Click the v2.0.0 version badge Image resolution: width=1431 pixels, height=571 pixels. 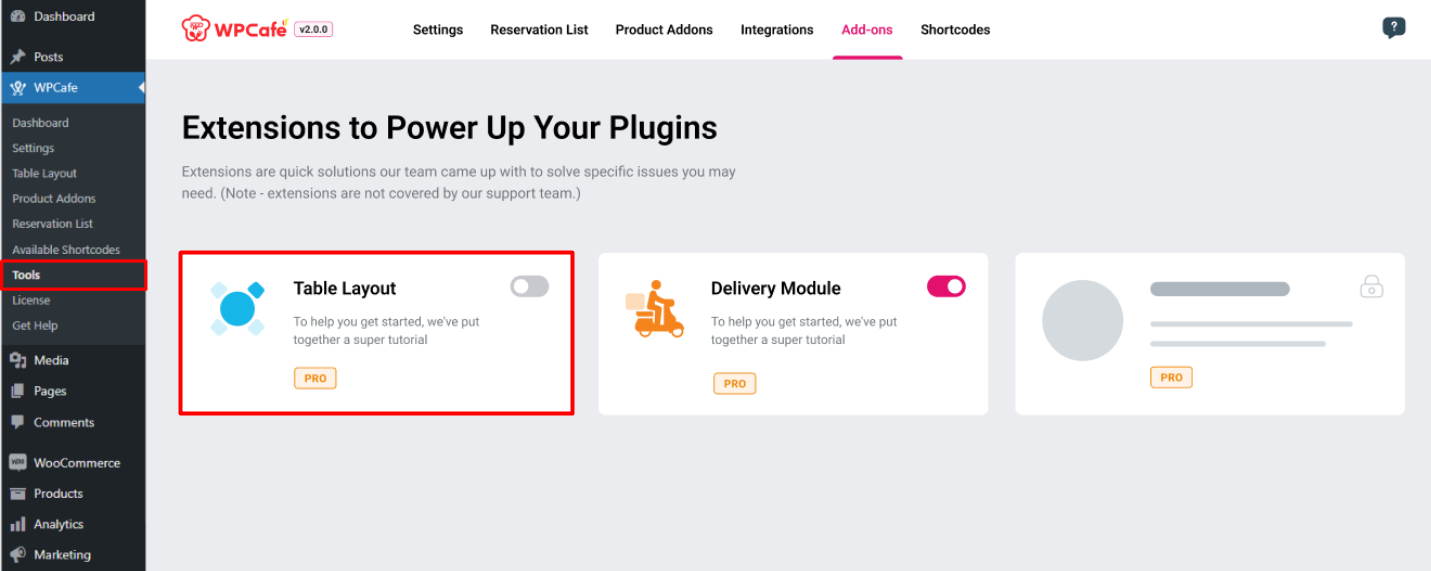(x=313, y=30)
